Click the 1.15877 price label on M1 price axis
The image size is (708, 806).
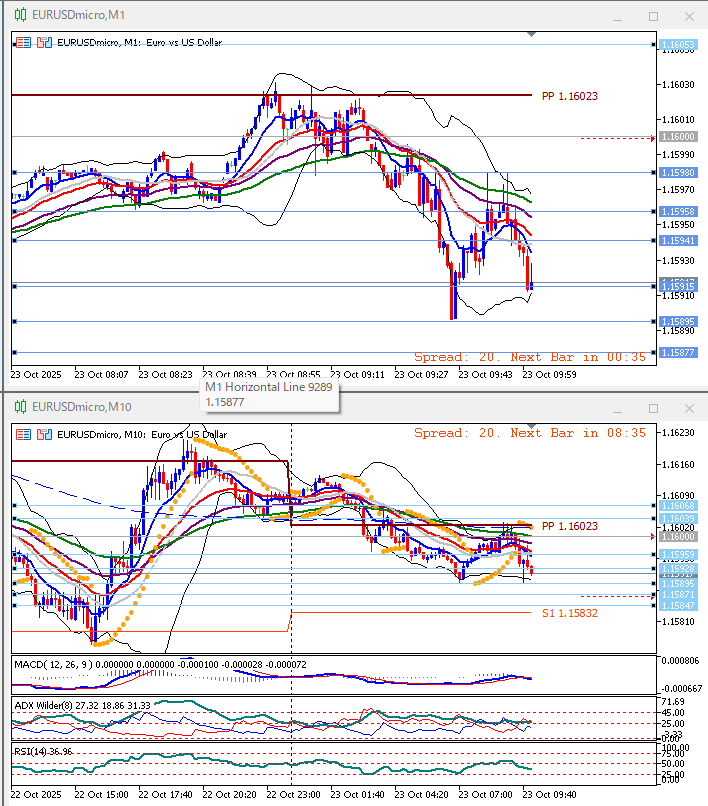tap(678, 352)
